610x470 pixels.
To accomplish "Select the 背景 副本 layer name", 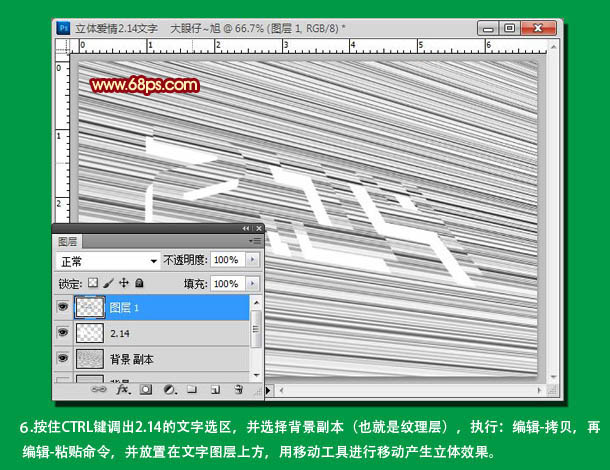I will tap(131, 359).
